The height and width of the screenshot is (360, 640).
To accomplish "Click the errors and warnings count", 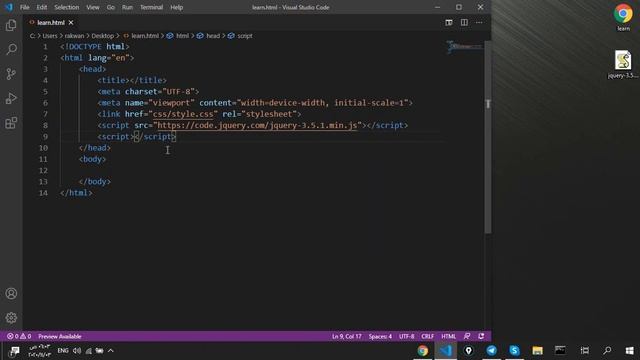I will 19,336.
